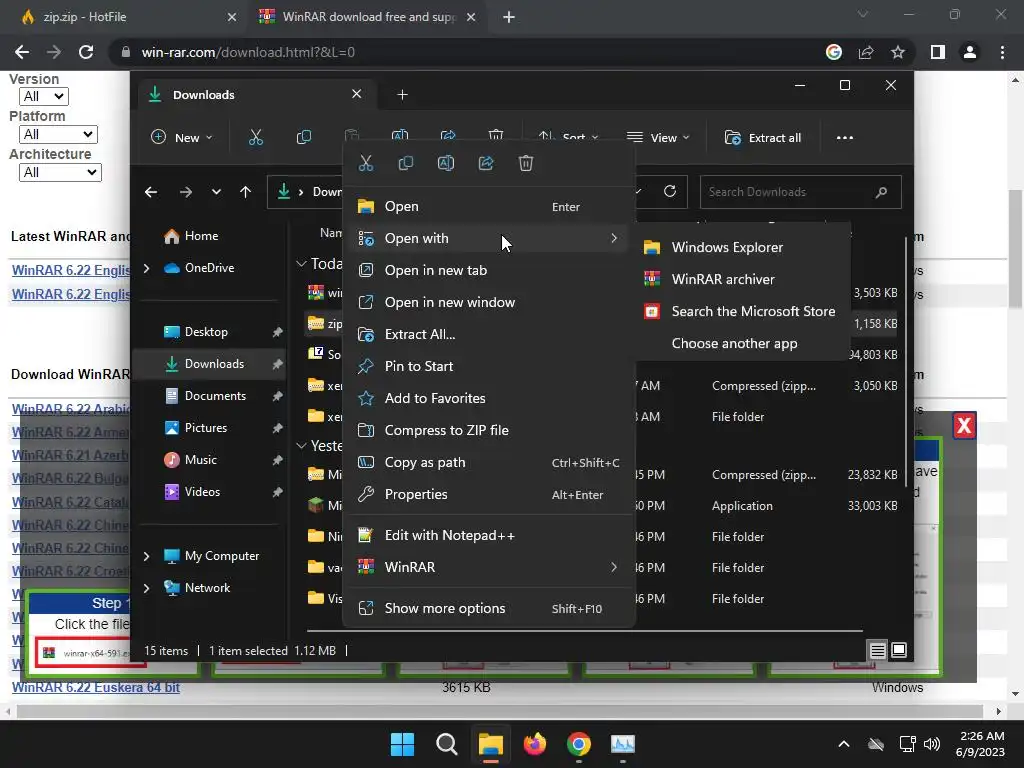The width and height of the screenshot is (1024, 768).
Task: Open the New dropdown in Explorer toolbar
Action: point(182,137)
